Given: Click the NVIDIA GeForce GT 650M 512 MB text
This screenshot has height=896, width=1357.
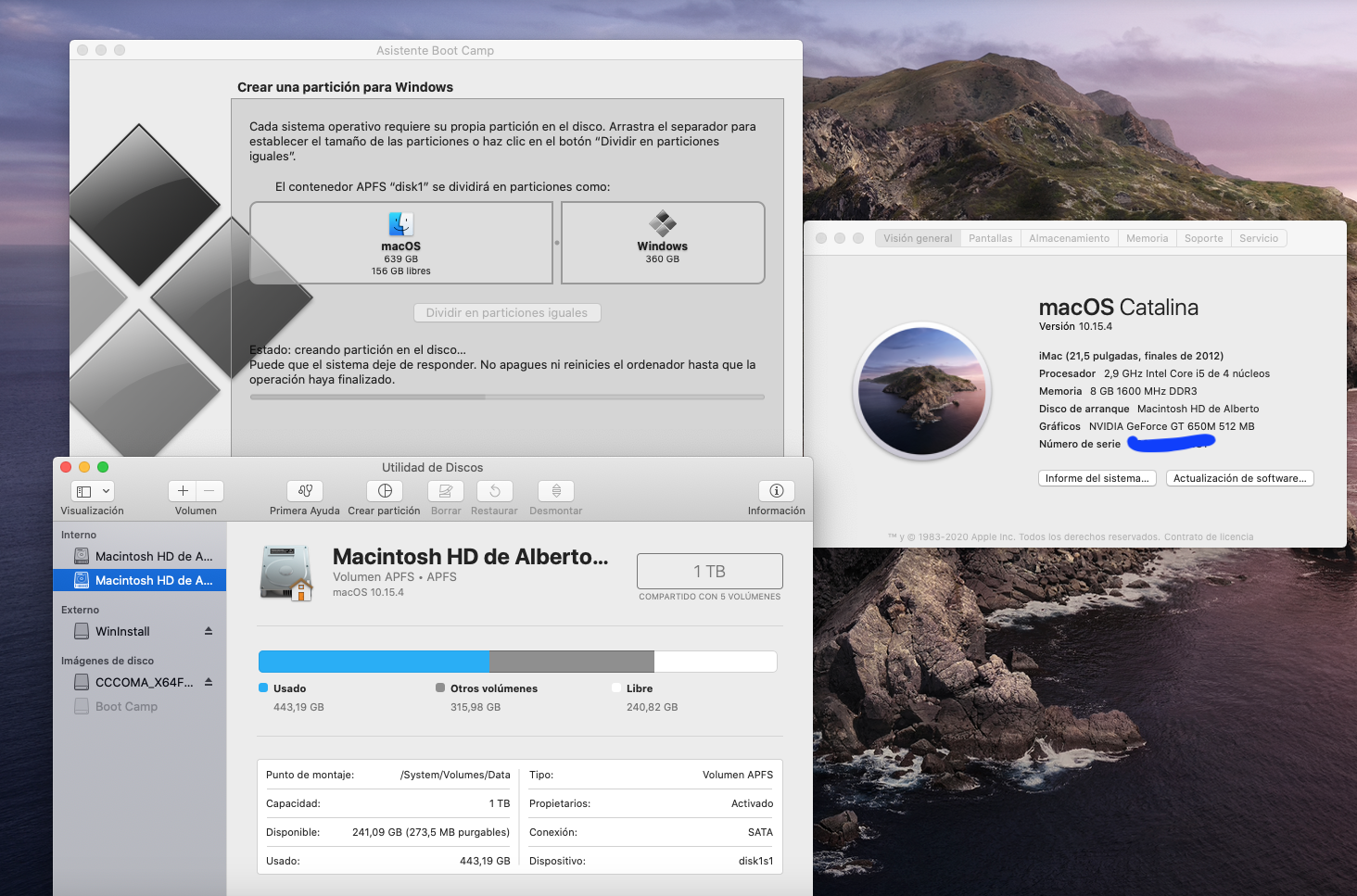Looking at the screenshot, I should [1172, 426].
